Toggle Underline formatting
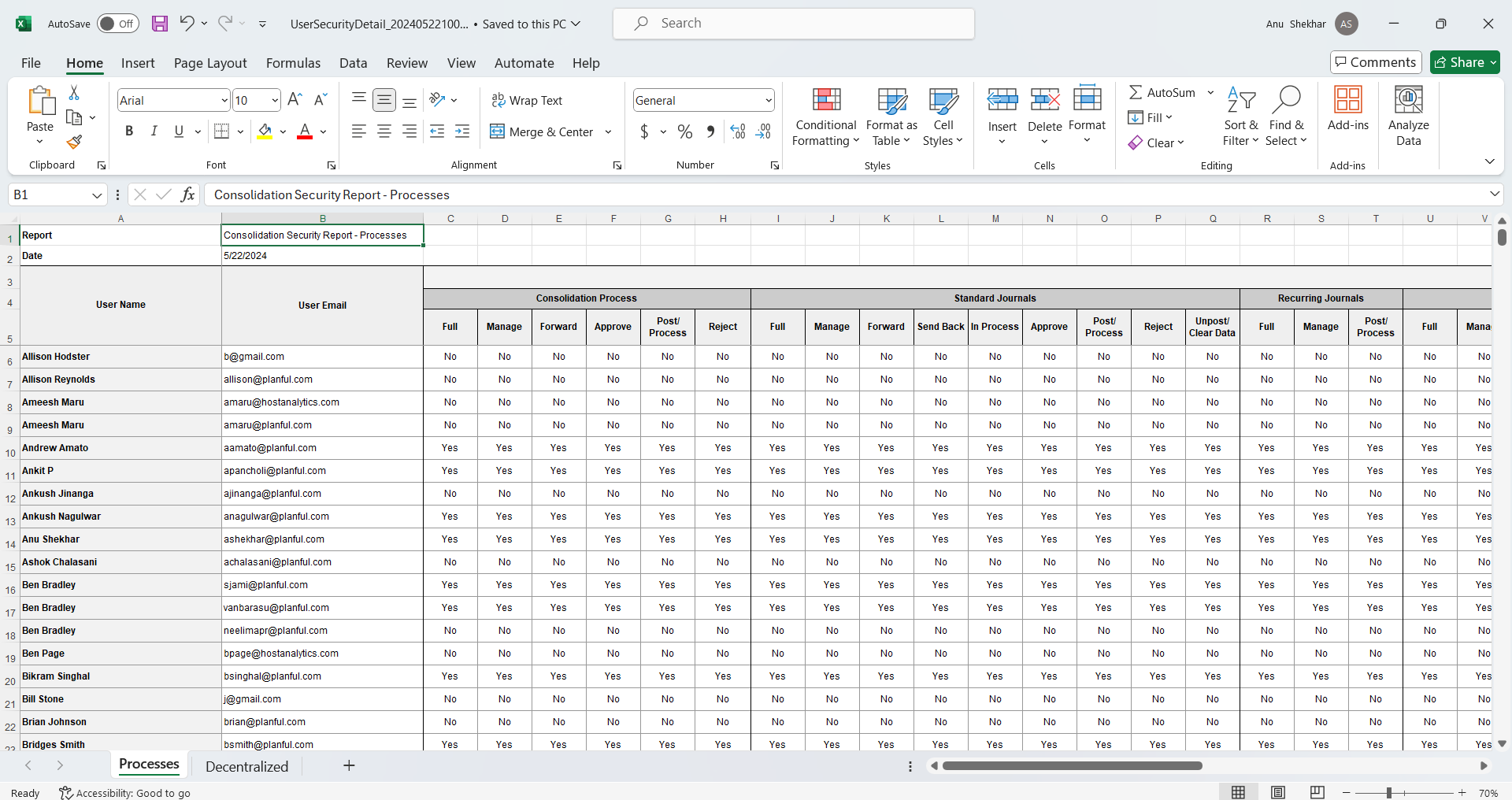This screenshot has width=1512, height=800. click(179, 131)
